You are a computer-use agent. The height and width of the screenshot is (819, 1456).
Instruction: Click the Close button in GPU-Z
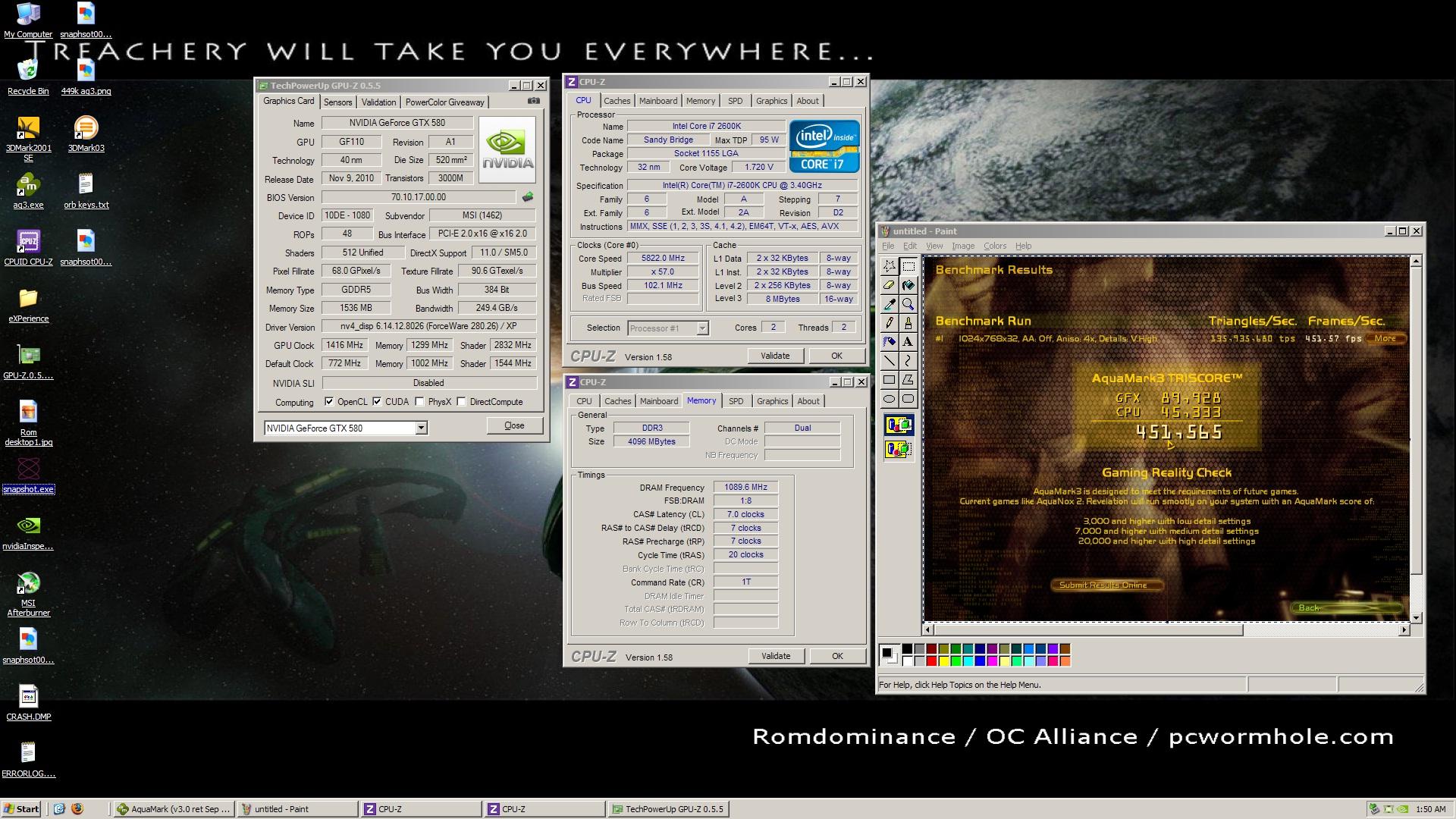514,425
